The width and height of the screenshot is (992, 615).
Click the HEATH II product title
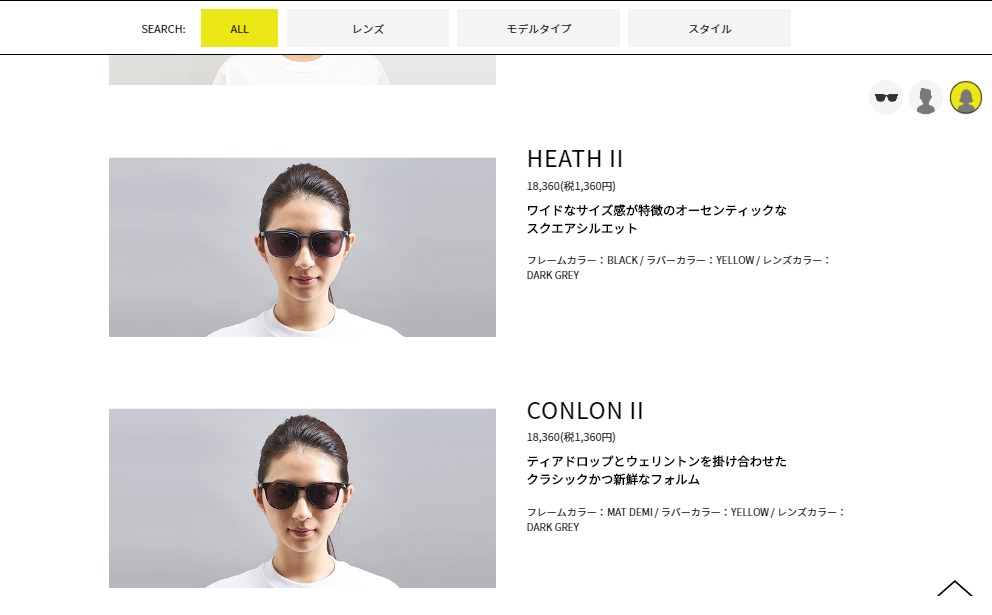click(575, 159)
